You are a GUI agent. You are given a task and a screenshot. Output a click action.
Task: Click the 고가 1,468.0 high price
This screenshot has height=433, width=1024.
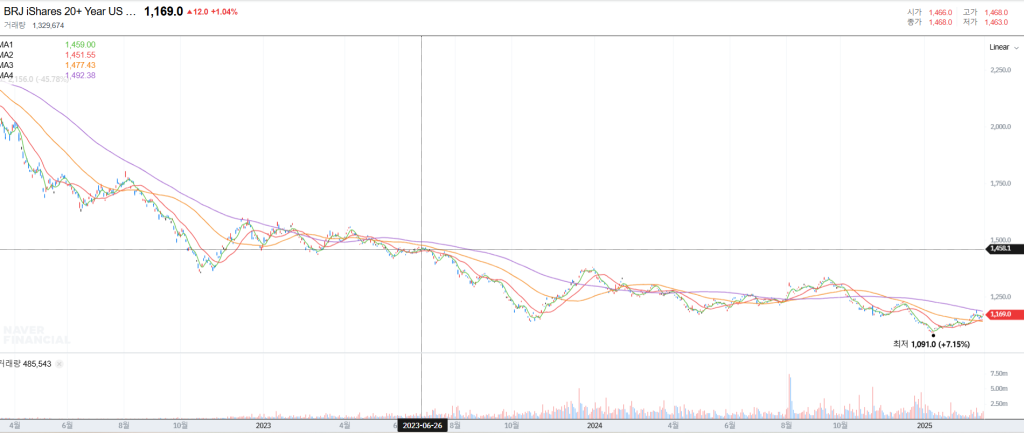pyautogui.click(x=986, y=12)
